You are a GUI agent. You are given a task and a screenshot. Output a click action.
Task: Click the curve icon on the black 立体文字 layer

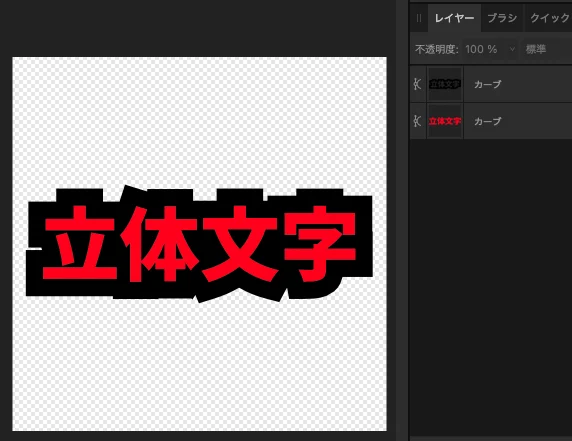pyautogui.click(x=418, y=84)
